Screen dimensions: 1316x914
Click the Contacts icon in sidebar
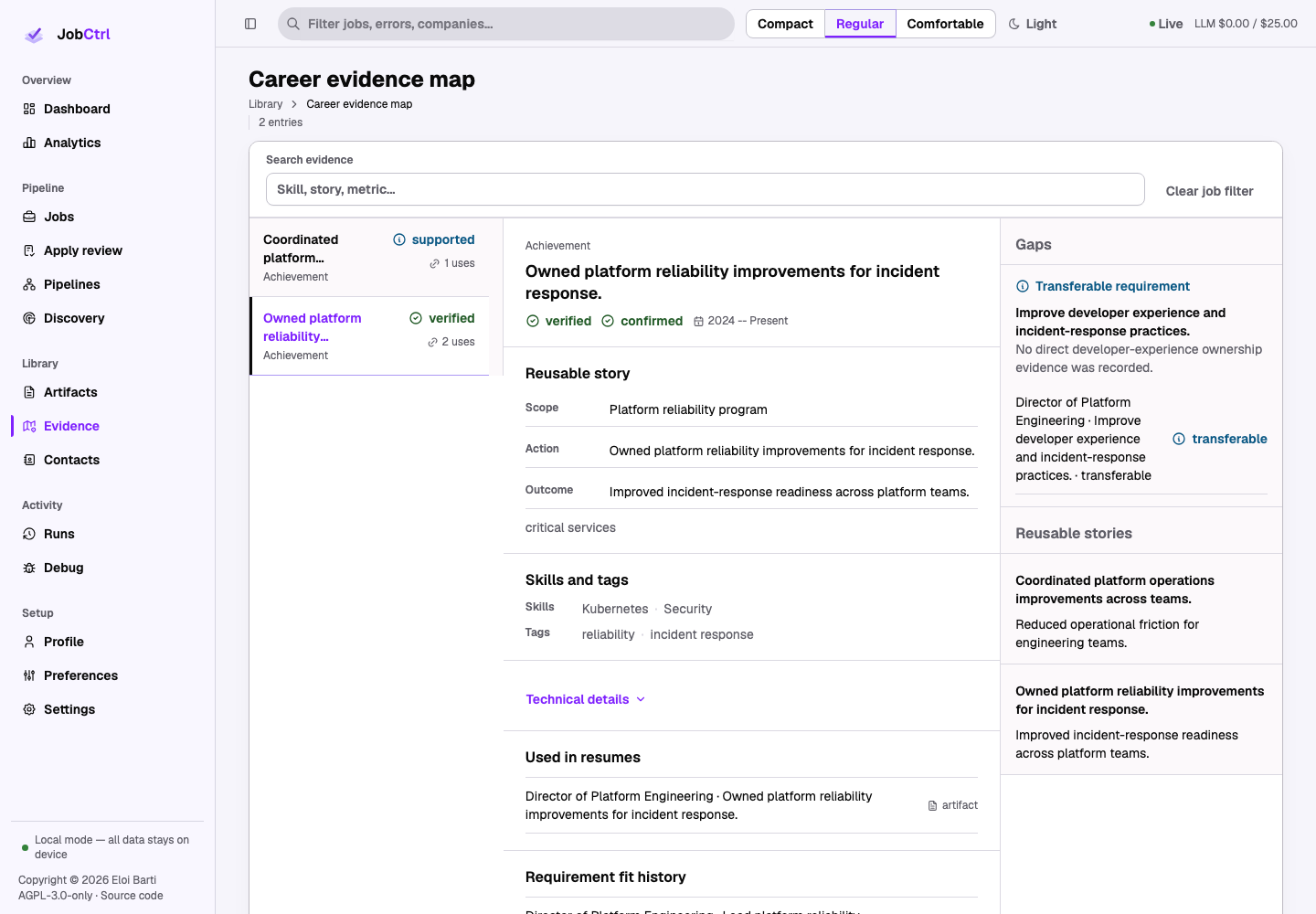point(29,460)
